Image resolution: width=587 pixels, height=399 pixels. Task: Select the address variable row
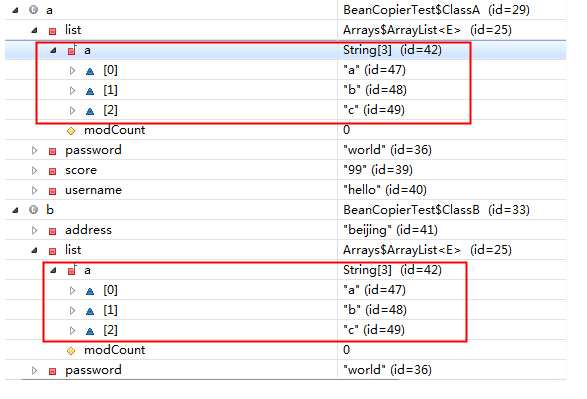pos(285,230)
